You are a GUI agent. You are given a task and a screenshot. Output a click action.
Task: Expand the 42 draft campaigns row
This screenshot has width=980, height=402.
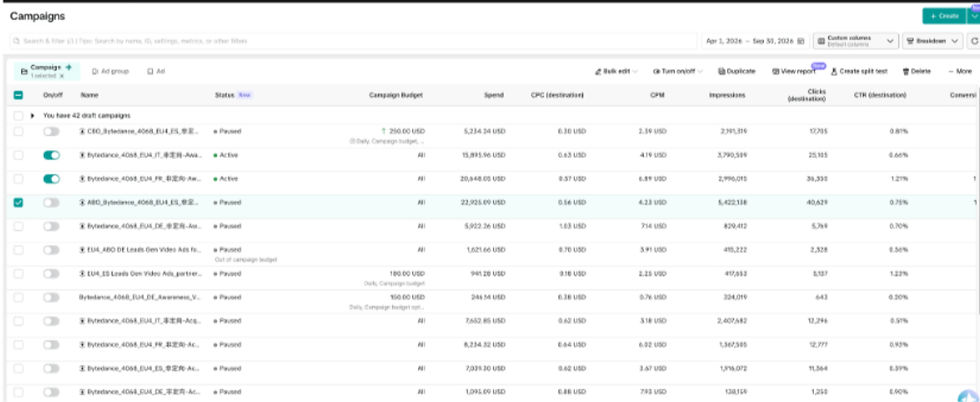(x=32, y=116)
